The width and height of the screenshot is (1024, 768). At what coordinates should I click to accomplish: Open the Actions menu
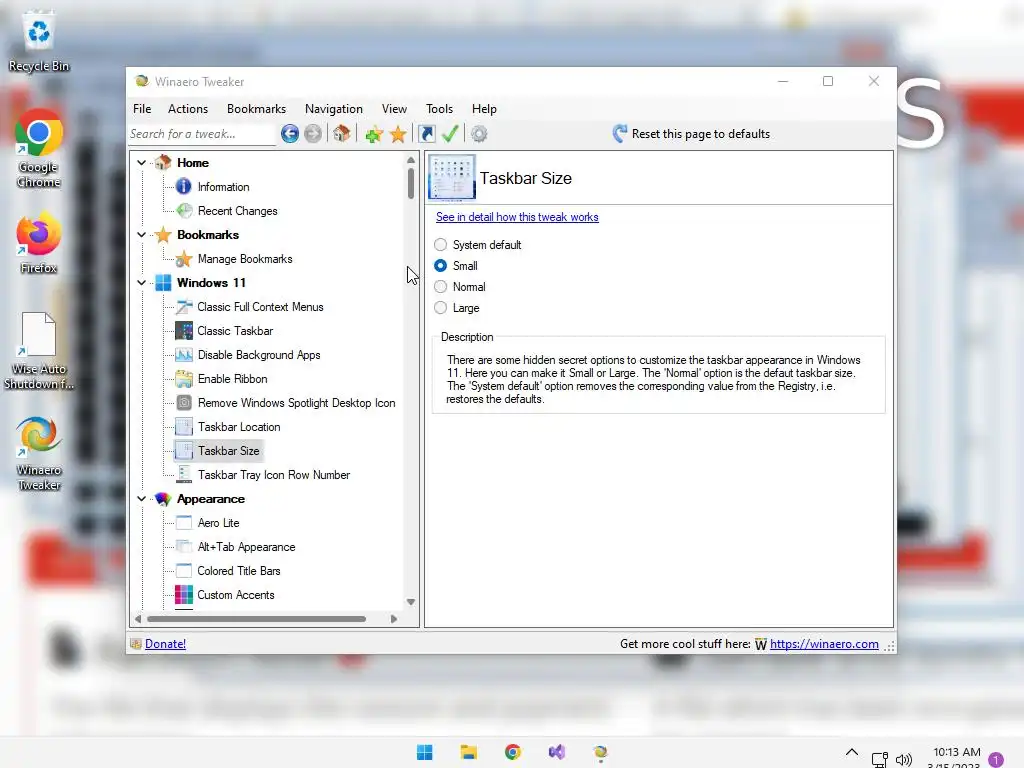(188, 109)
